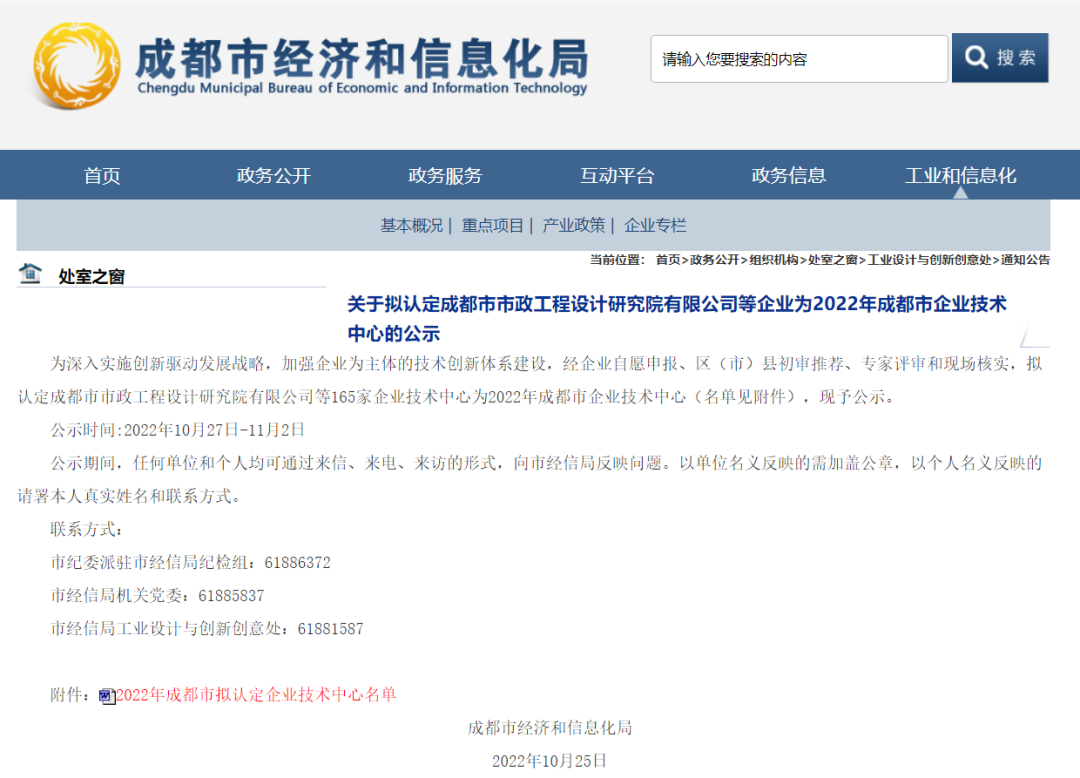Click the Word document attachment icon
This screenshot has height=778, width=1080.
[x=107, y=696]
